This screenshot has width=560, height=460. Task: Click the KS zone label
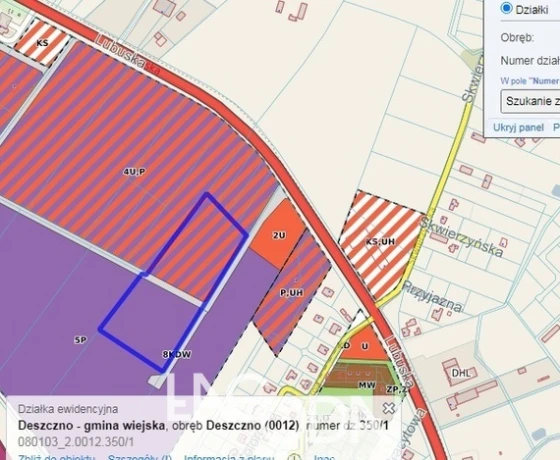42,43
